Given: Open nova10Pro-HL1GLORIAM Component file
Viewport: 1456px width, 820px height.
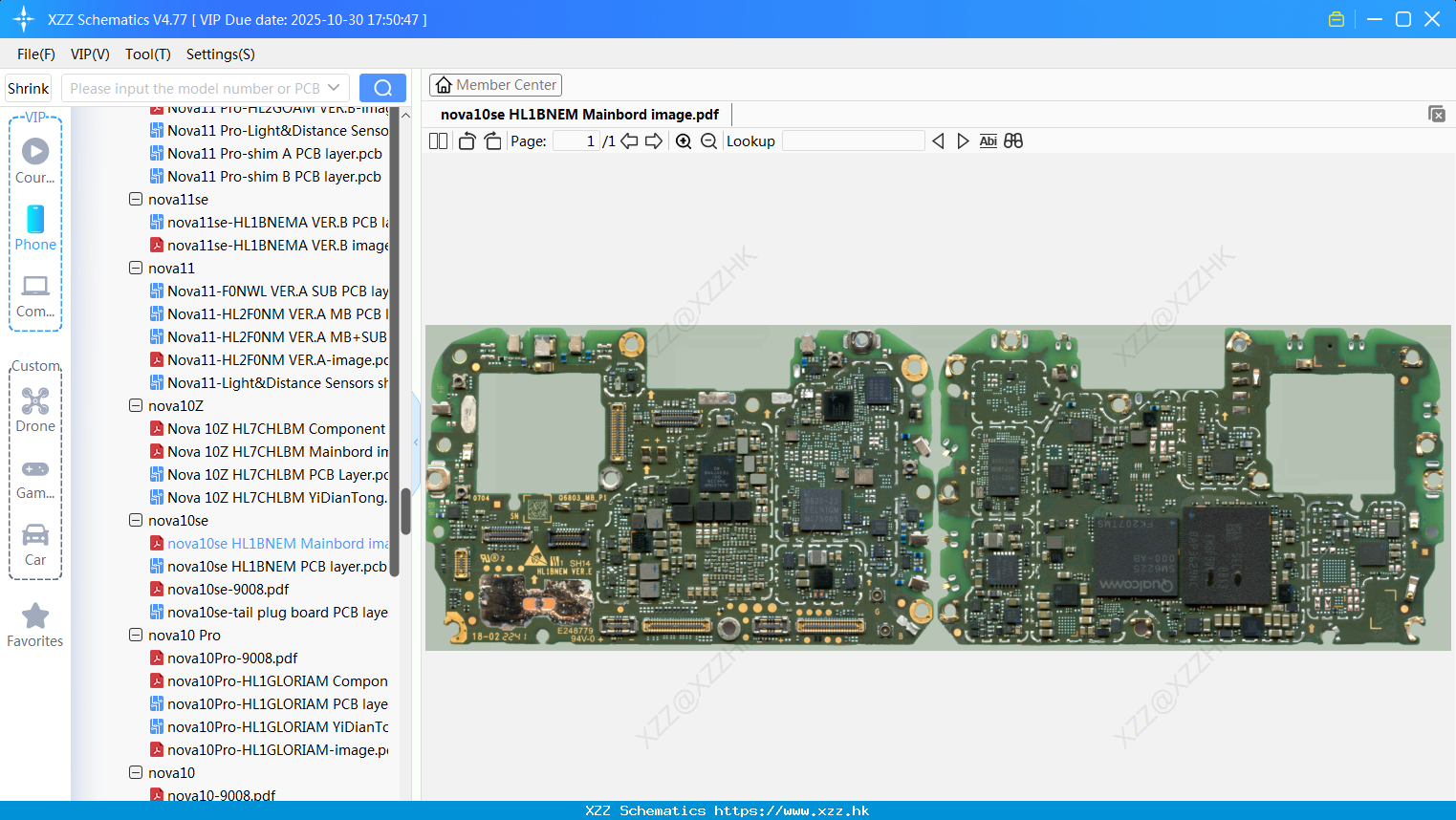Looking at the screenshot, I should [x=277, y=680].
